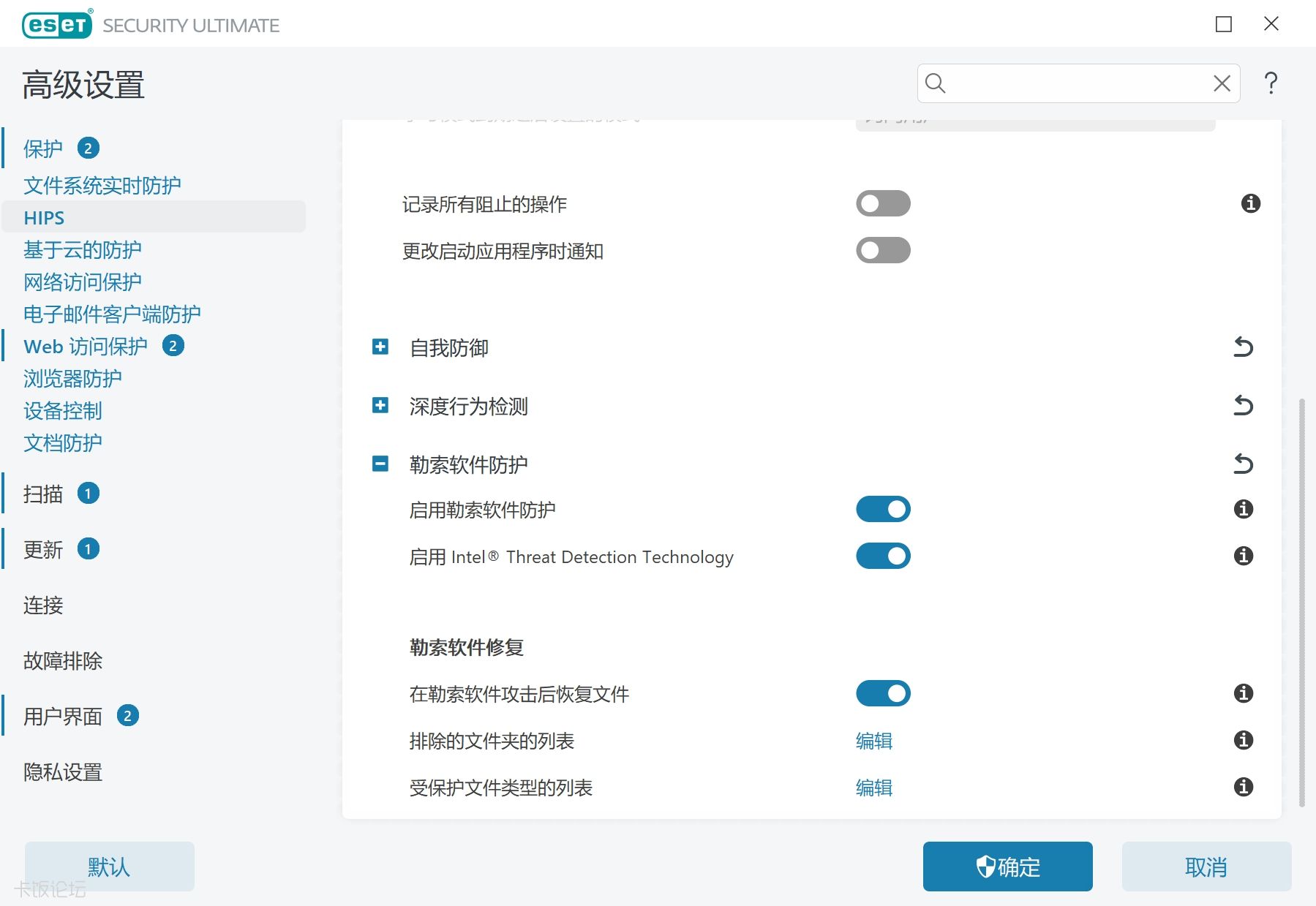Clear the search box with X icon

tap(1221, 83)
